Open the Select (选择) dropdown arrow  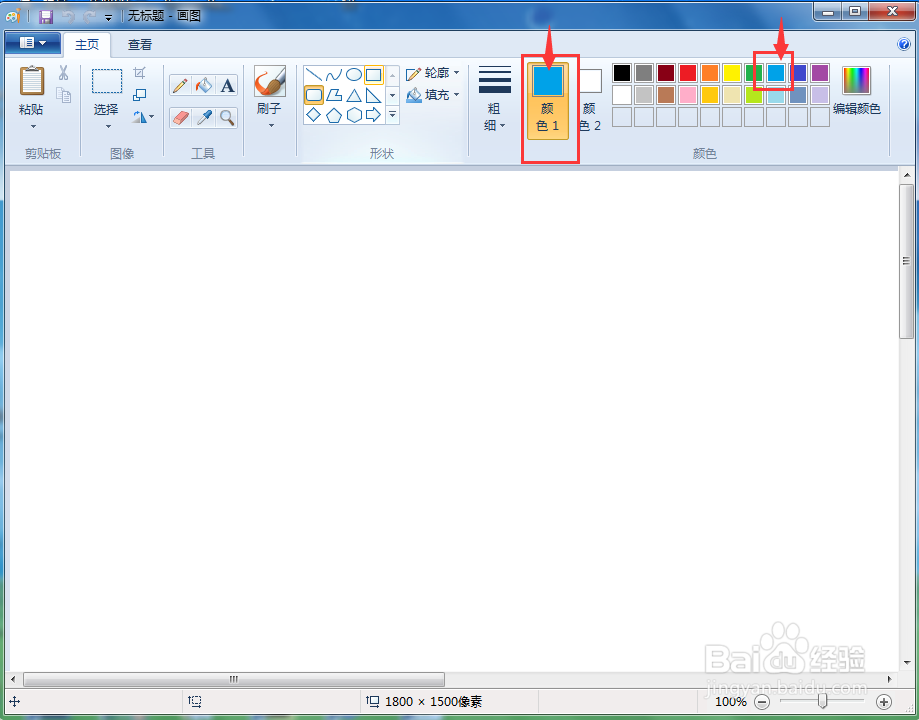(108, 126)
